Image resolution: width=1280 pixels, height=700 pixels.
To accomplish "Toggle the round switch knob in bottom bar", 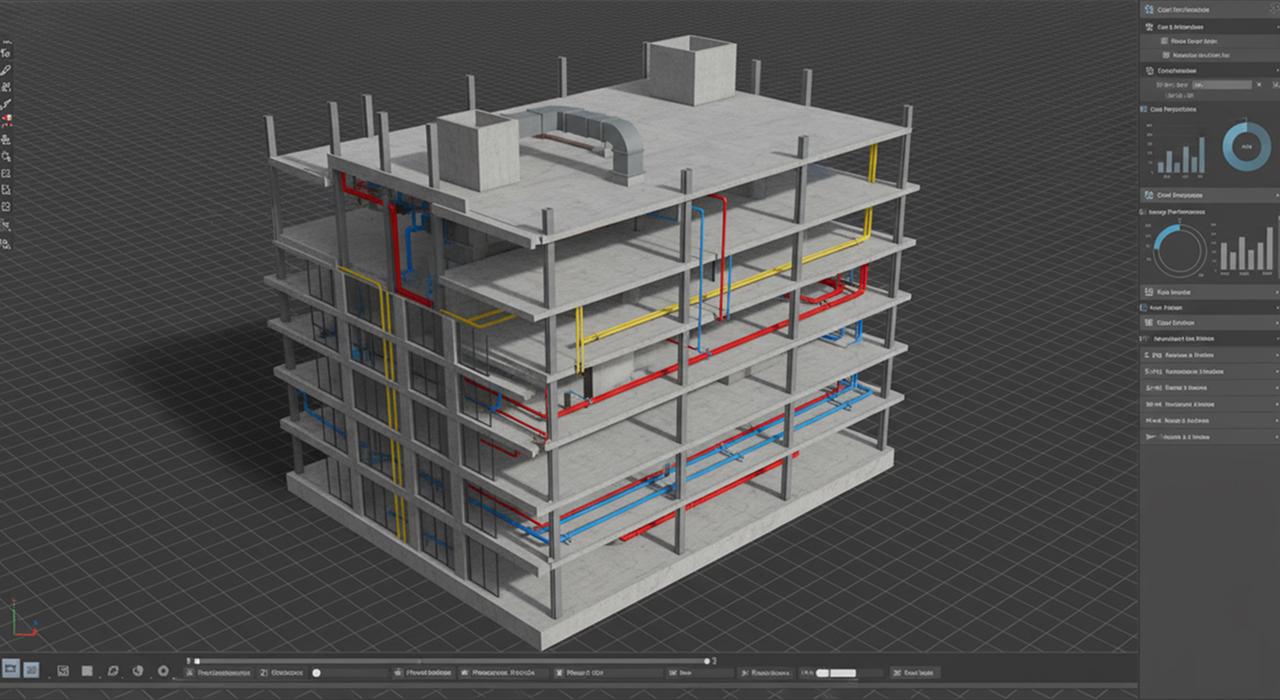I will coord(317,673).
